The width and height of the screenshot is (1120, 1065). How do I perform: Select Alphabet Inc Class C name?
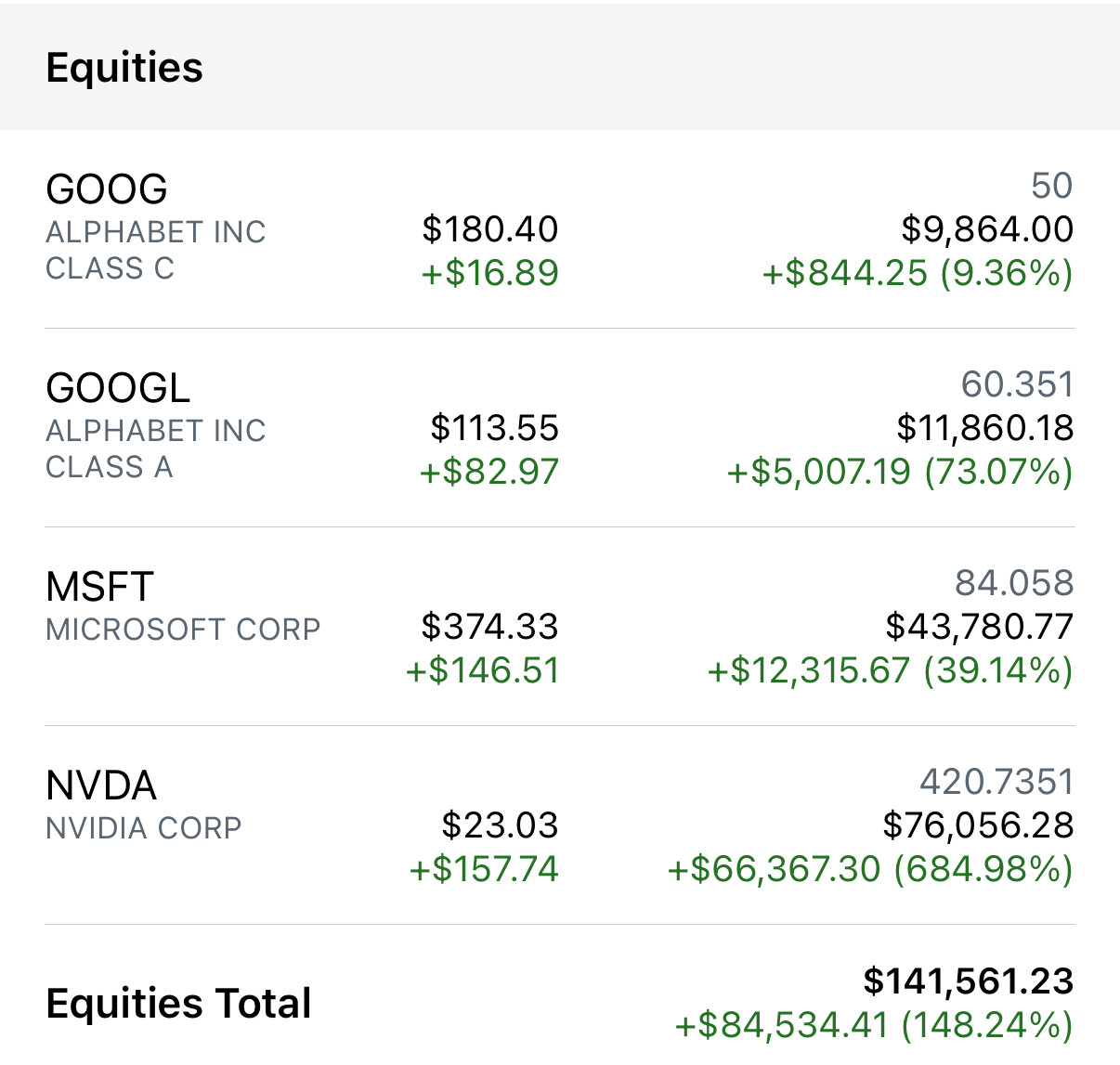point(155,250)
